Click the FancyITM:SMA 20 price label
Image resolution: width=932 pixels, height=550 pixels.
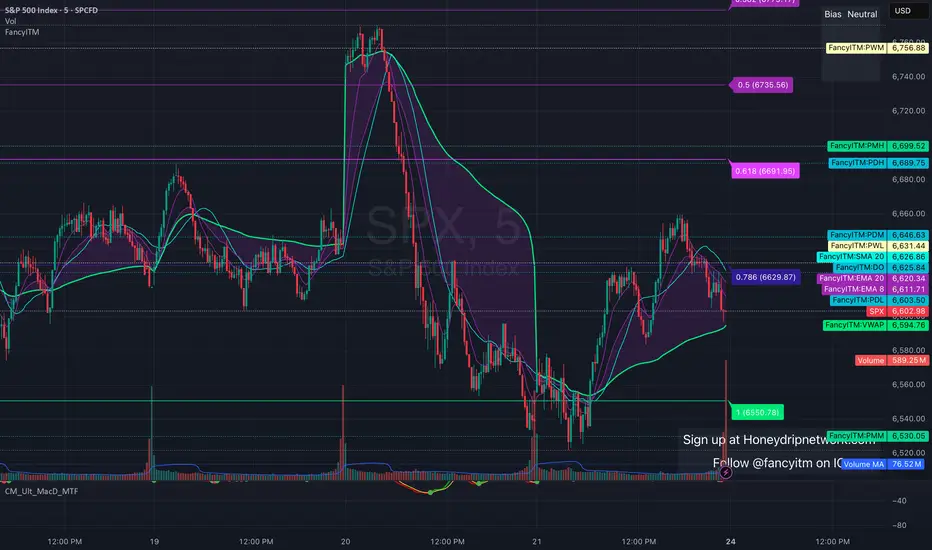click(873, 257)
